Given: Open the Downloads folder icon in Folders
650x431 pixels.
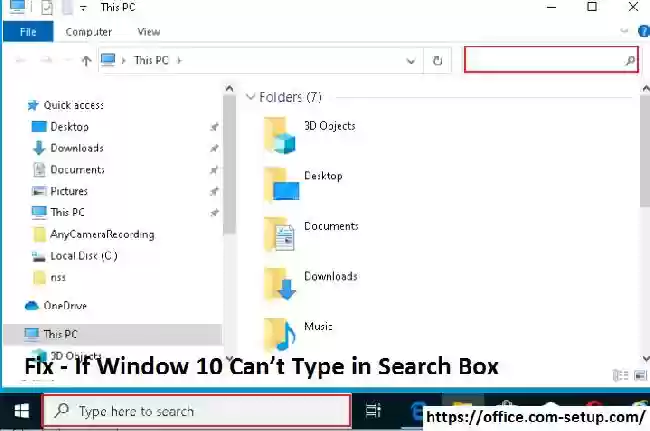Looking at the screenshot, I should 280,284.
